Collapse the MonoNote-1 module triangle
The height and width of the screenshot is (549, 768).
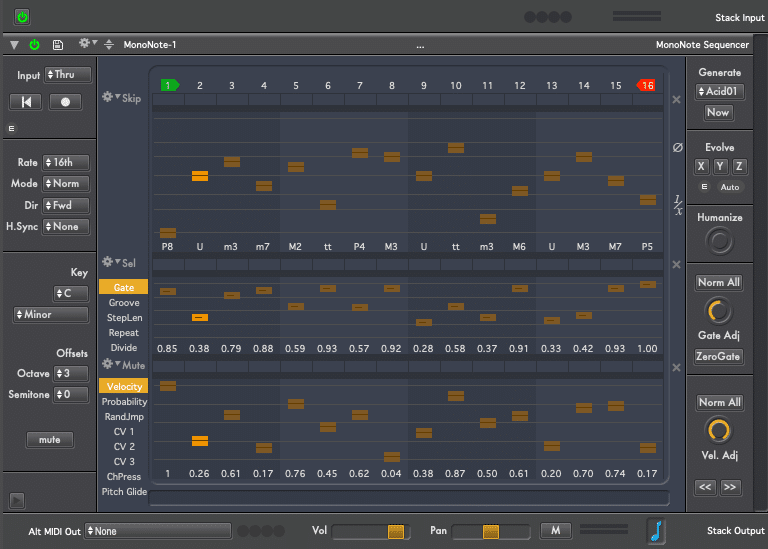[x=14, y=45]
